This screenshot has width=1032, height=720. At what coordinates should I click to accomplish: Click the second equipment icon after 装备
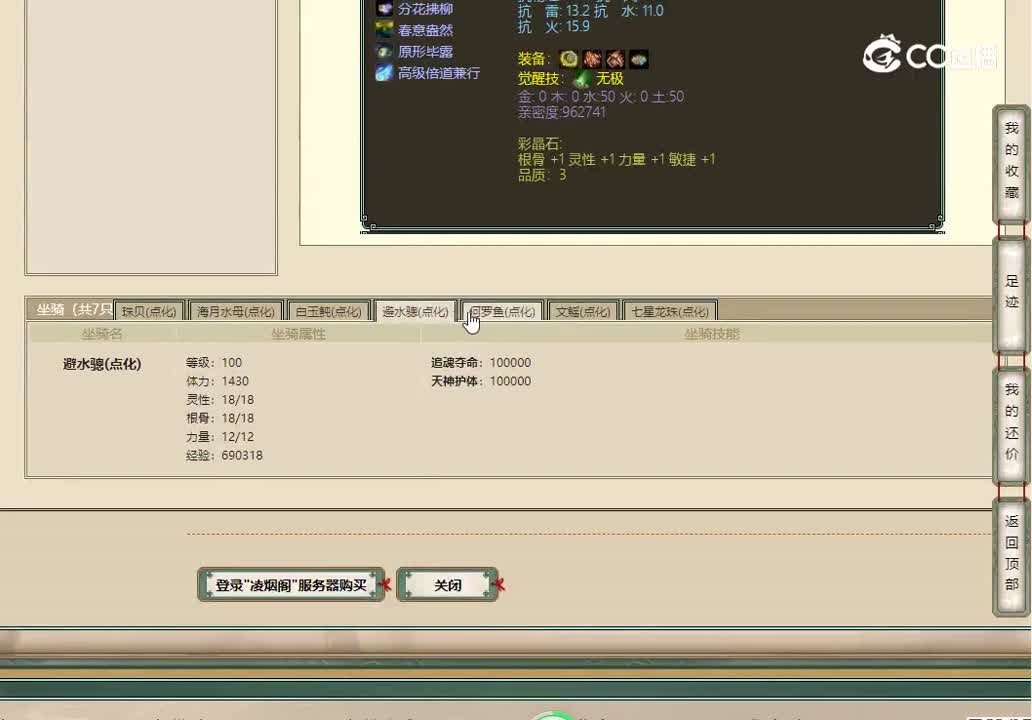(x=592, y=59)
